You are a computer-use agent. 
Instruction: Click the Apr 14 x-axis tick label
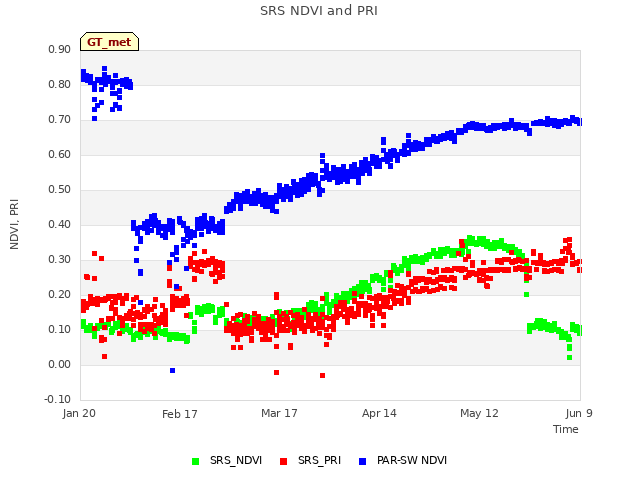click(x=379, y=413)
